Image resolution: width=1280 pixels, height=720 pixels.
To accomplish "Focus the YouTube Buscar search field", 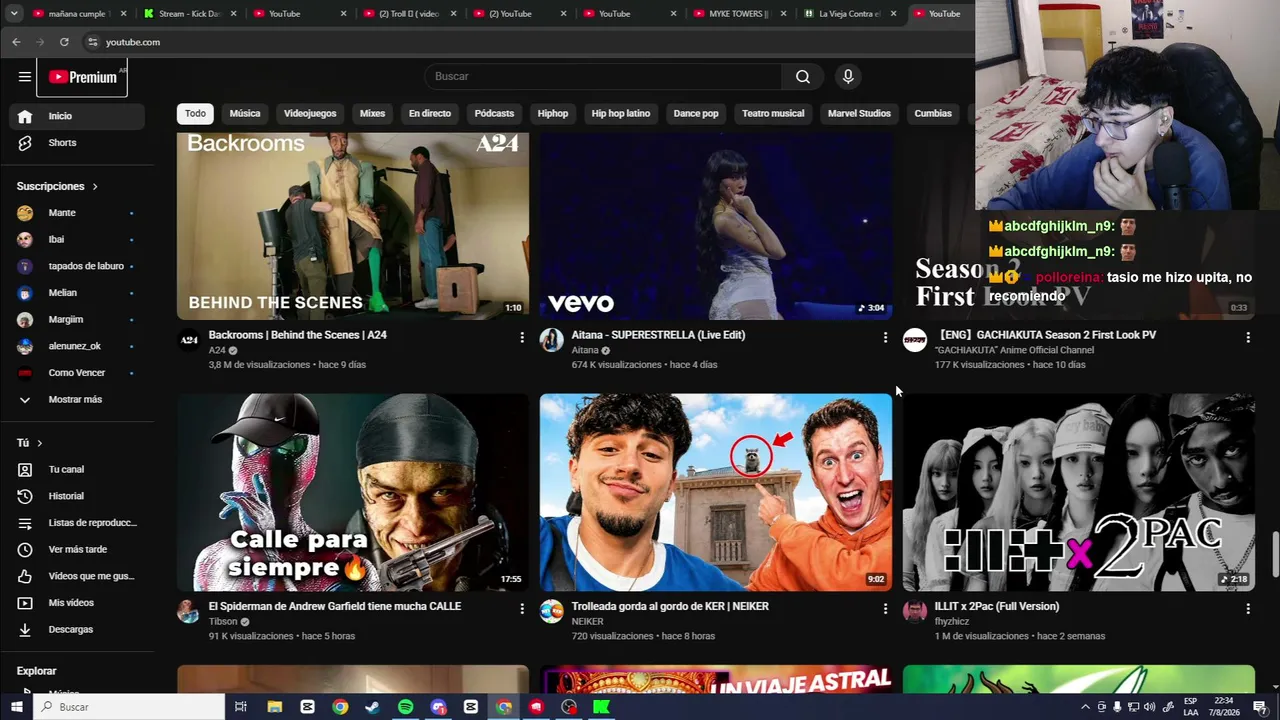I will tap(604, 76).
